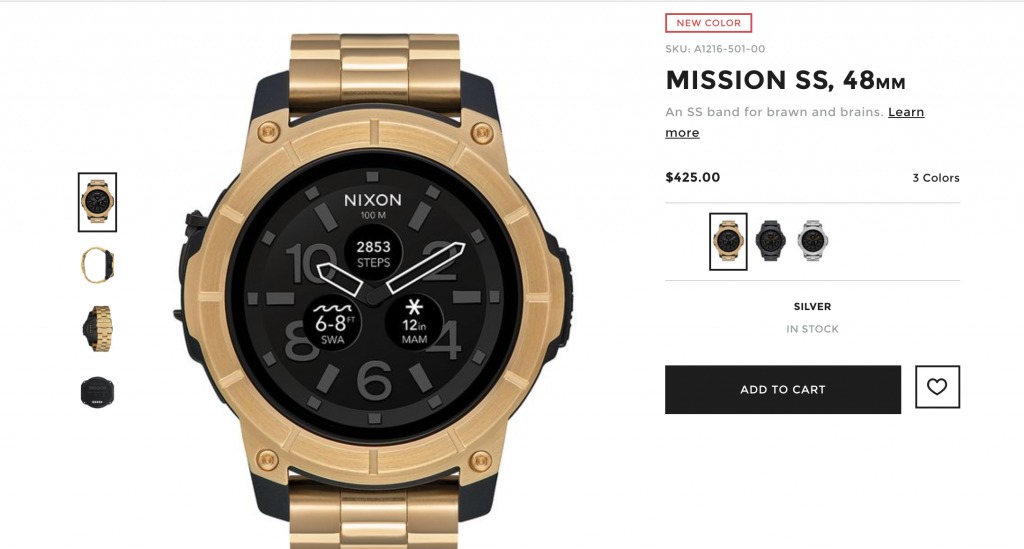The width and height of the screenshot is (1024, 549).
Task: Click the IN STOCK status text
Action: [x=812, y=329]
